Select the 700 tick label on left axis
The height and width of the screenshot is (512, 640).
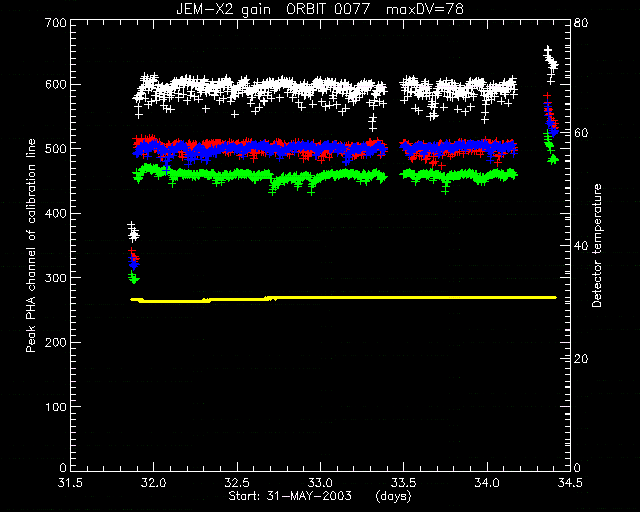[x=55, y=22]
